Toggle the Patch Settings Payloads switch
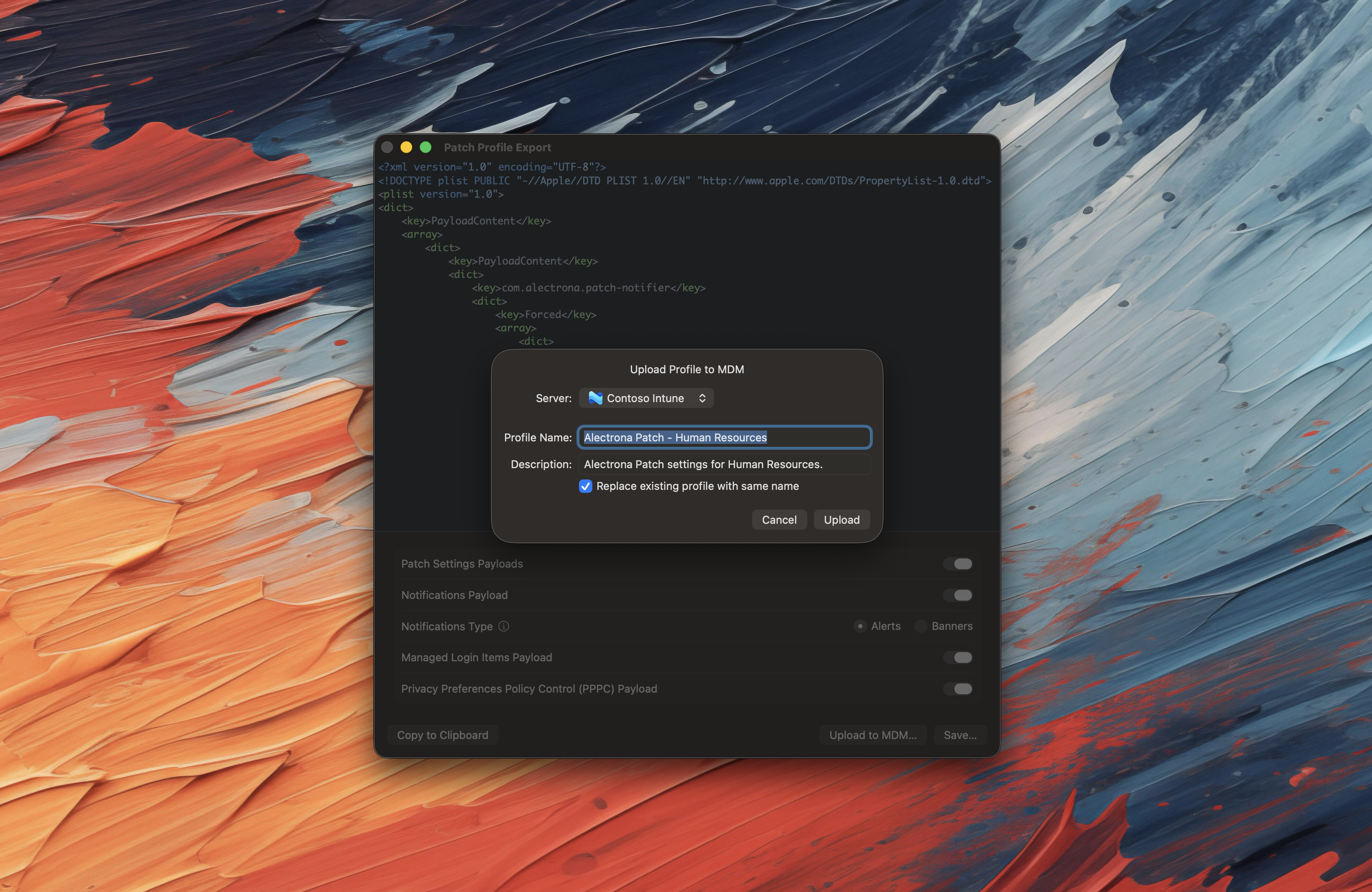Viewport: 1372px width, 892px height. 958,564
